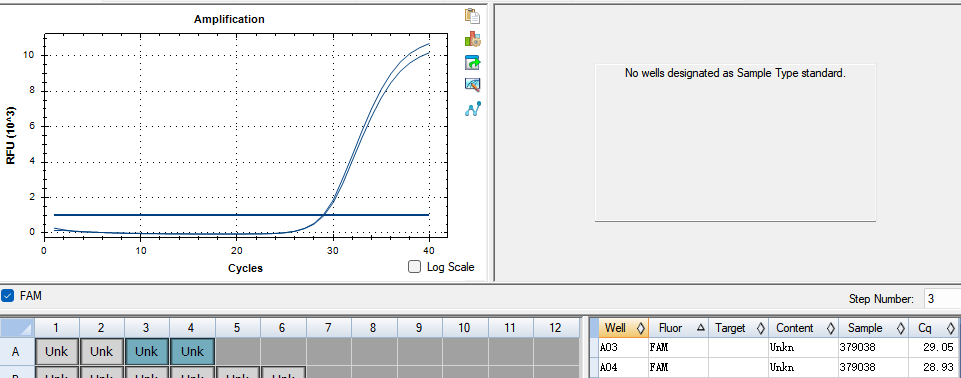The height and width of the screenshot is (378, 961).
Task: Sort table by Cq column header
Action: tap(933, 328)
